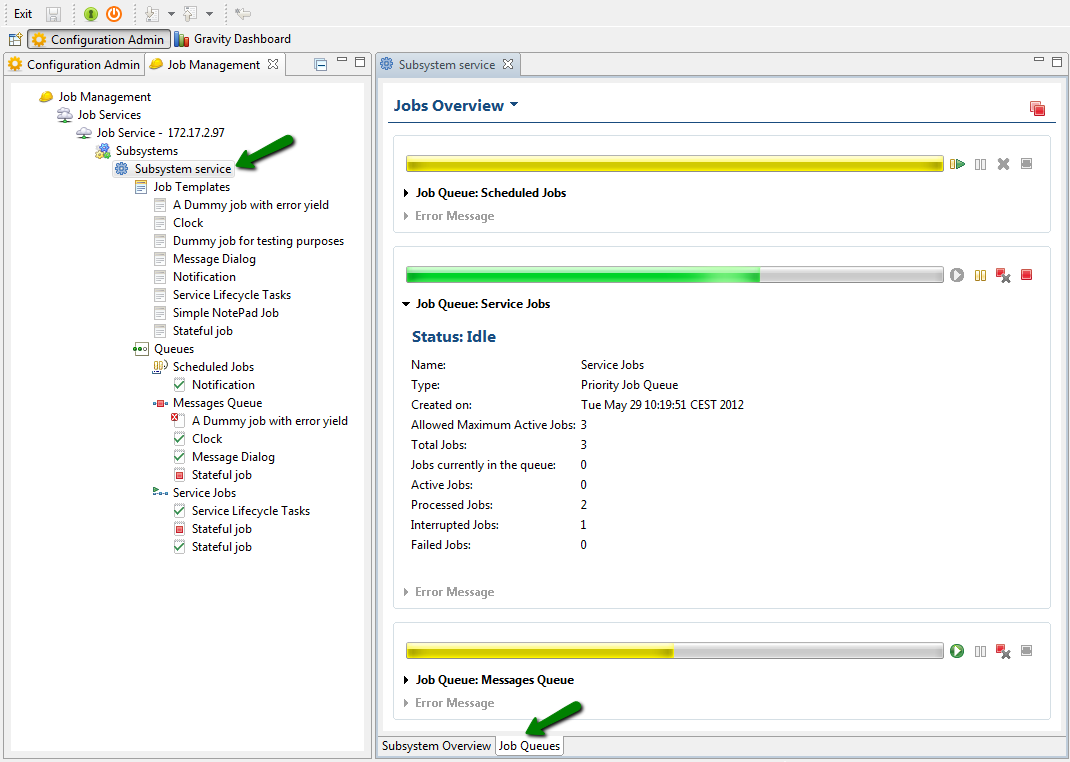Open the Jobs Overview dropdown arrow
This screenshot has width=1070, height=762.
click(x=514, y=105)
